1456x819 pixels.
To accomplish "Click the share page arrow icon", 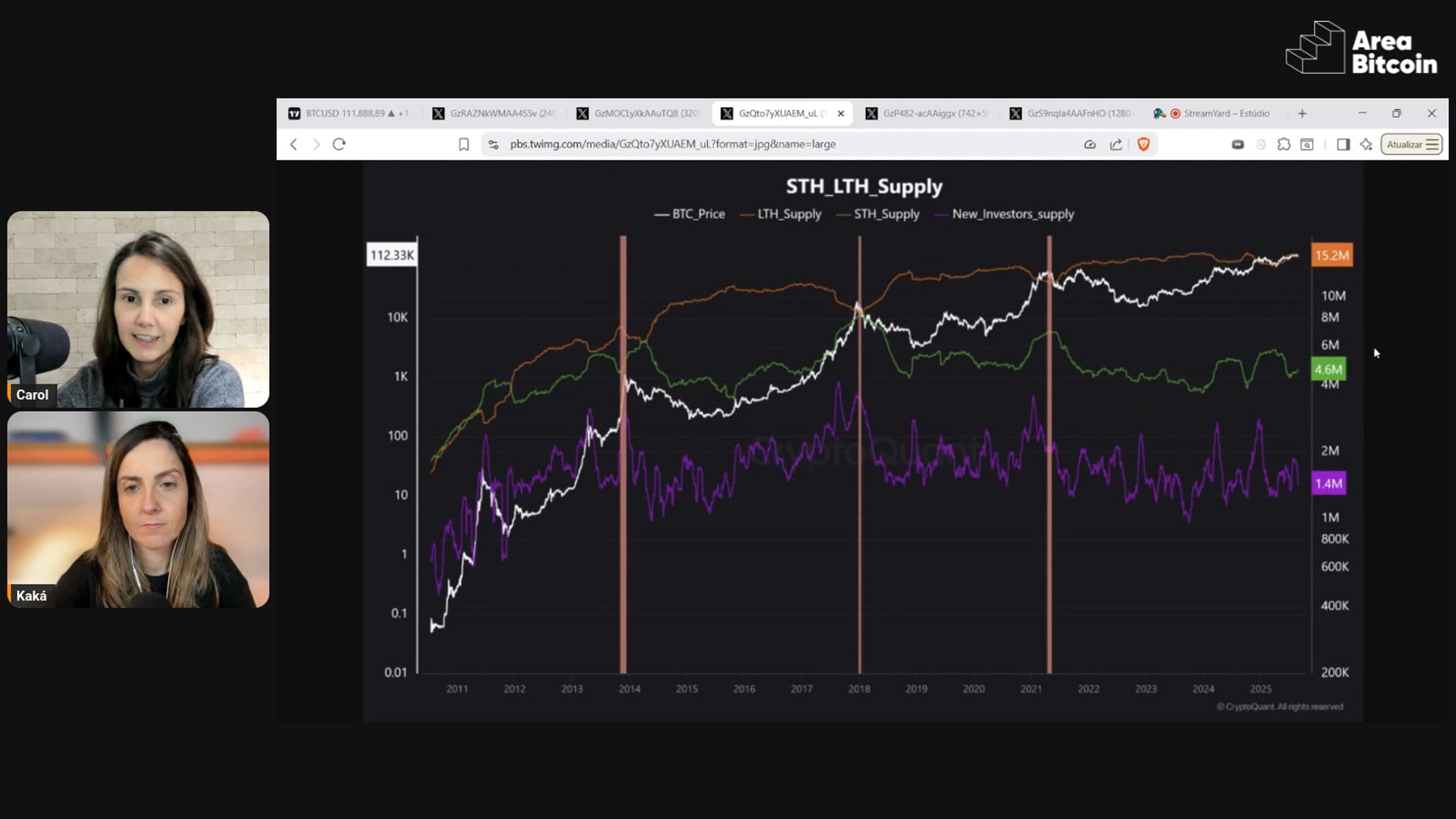I will [1116, 144].
